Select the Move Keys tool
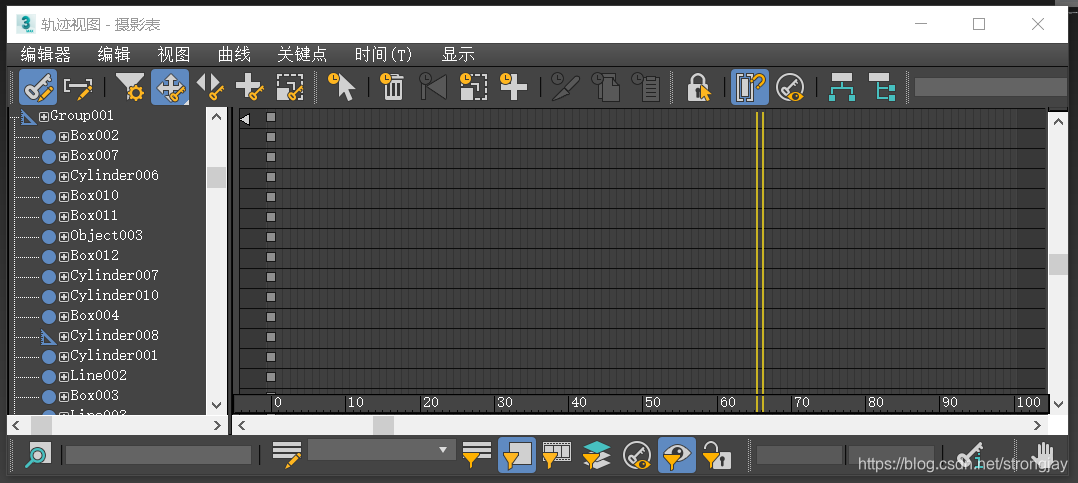1078x483 pixels. pyautogui.click(x=170, y=87)
